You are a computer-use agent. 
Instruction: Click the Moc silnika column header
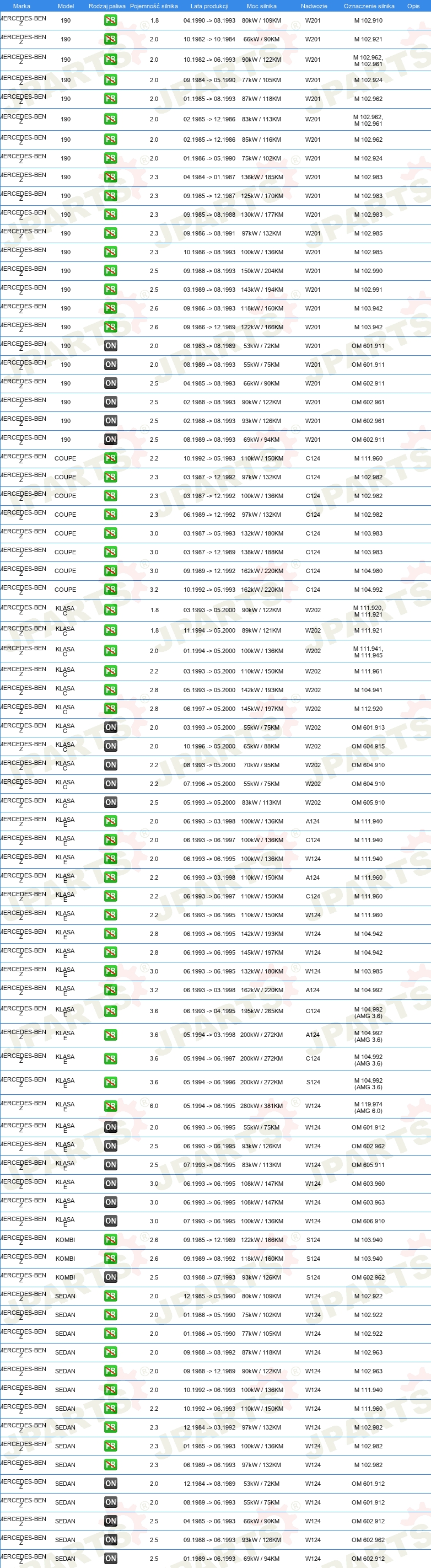point(261,6)
